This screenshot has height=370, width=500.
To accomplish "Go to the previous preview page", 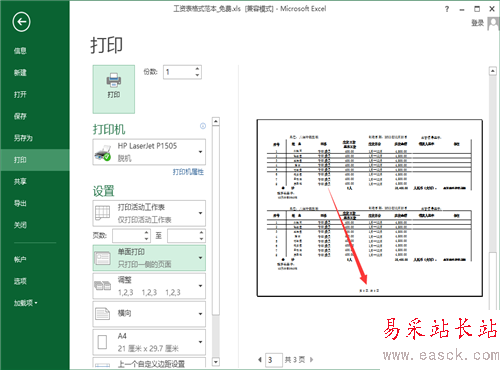I will [x=260, y=360].
